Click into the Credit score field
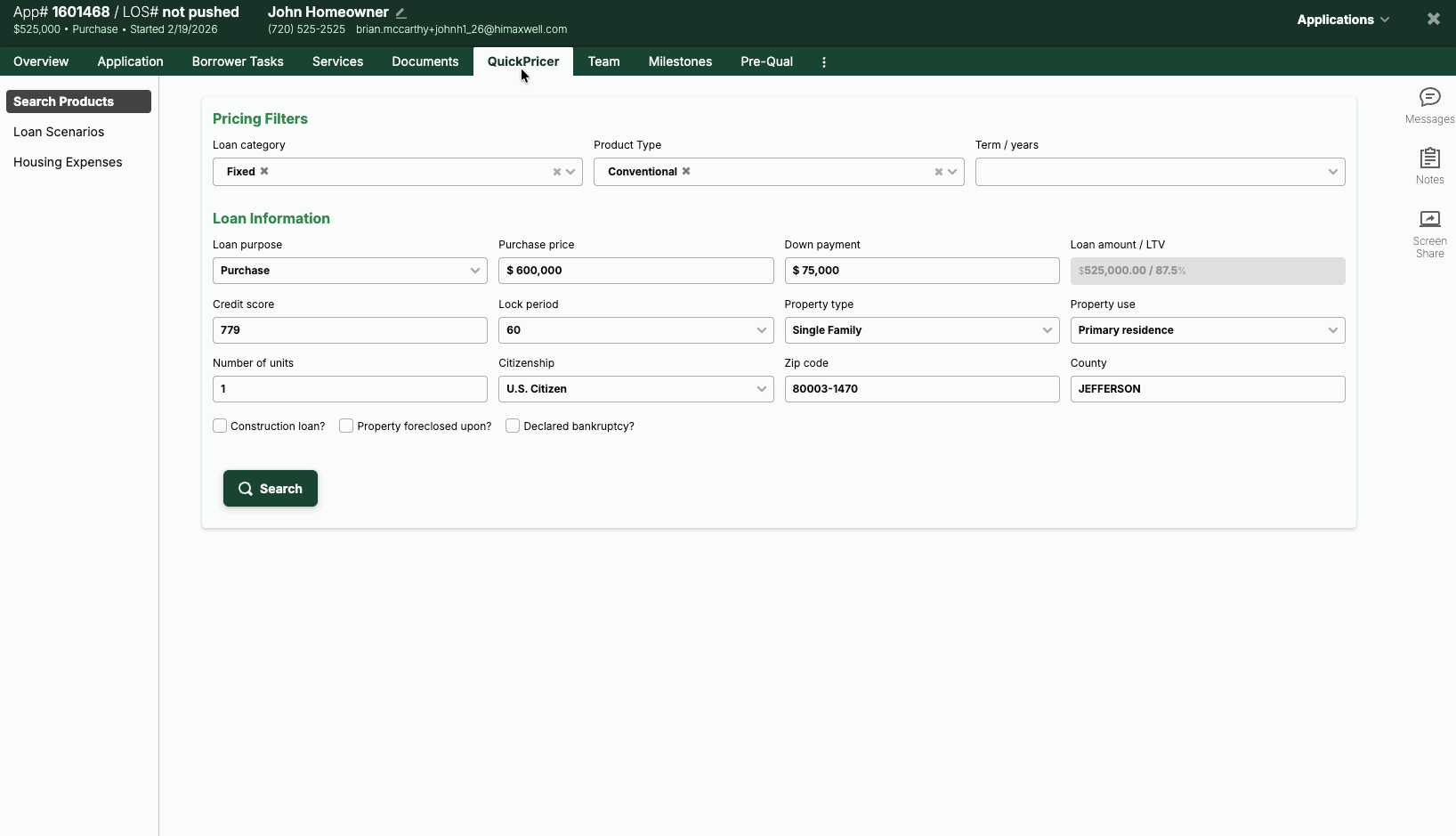 click(x=349, y=330)
